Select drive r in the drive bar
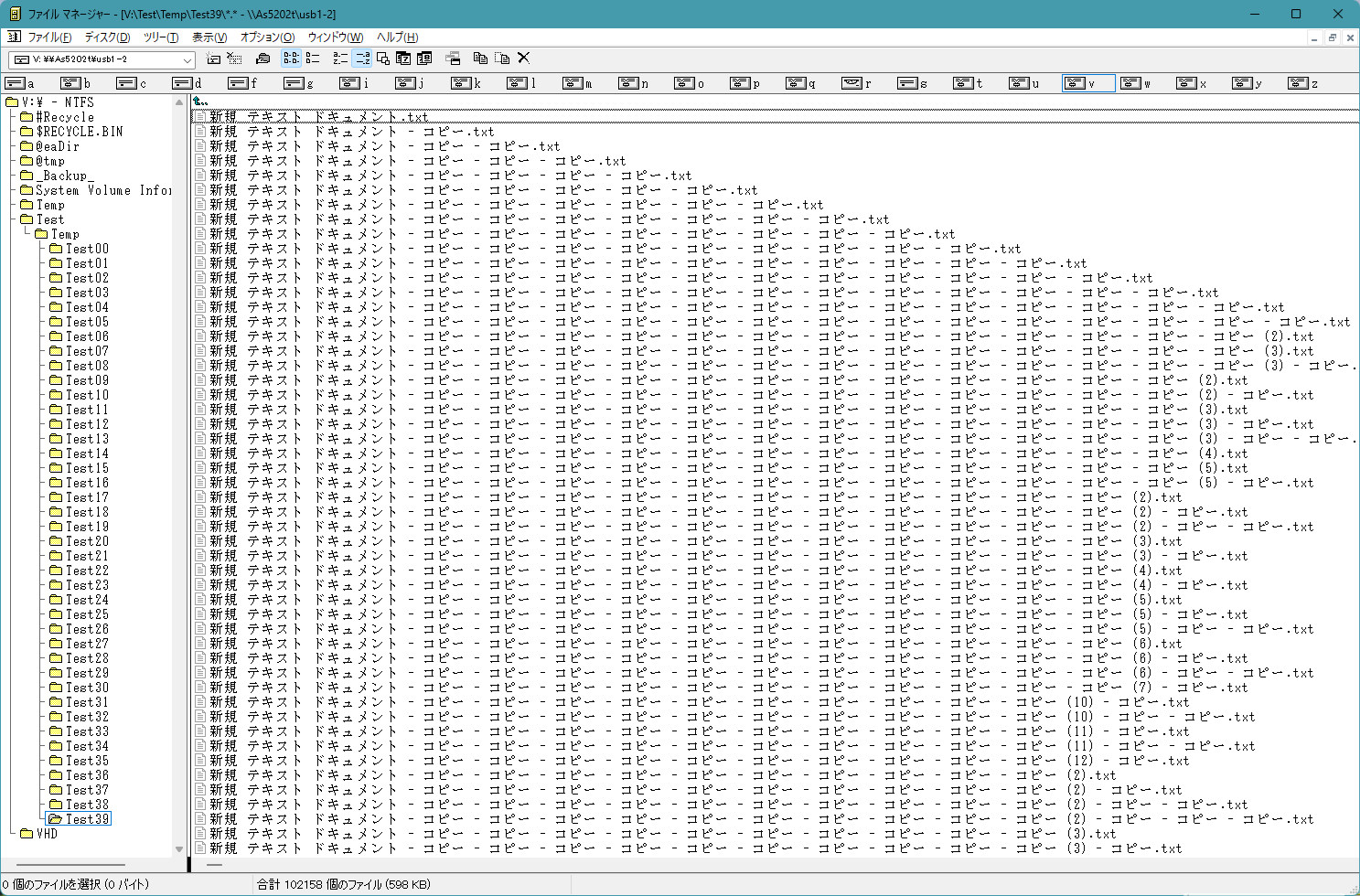The image size is (1360, 896). pos(857,83)
